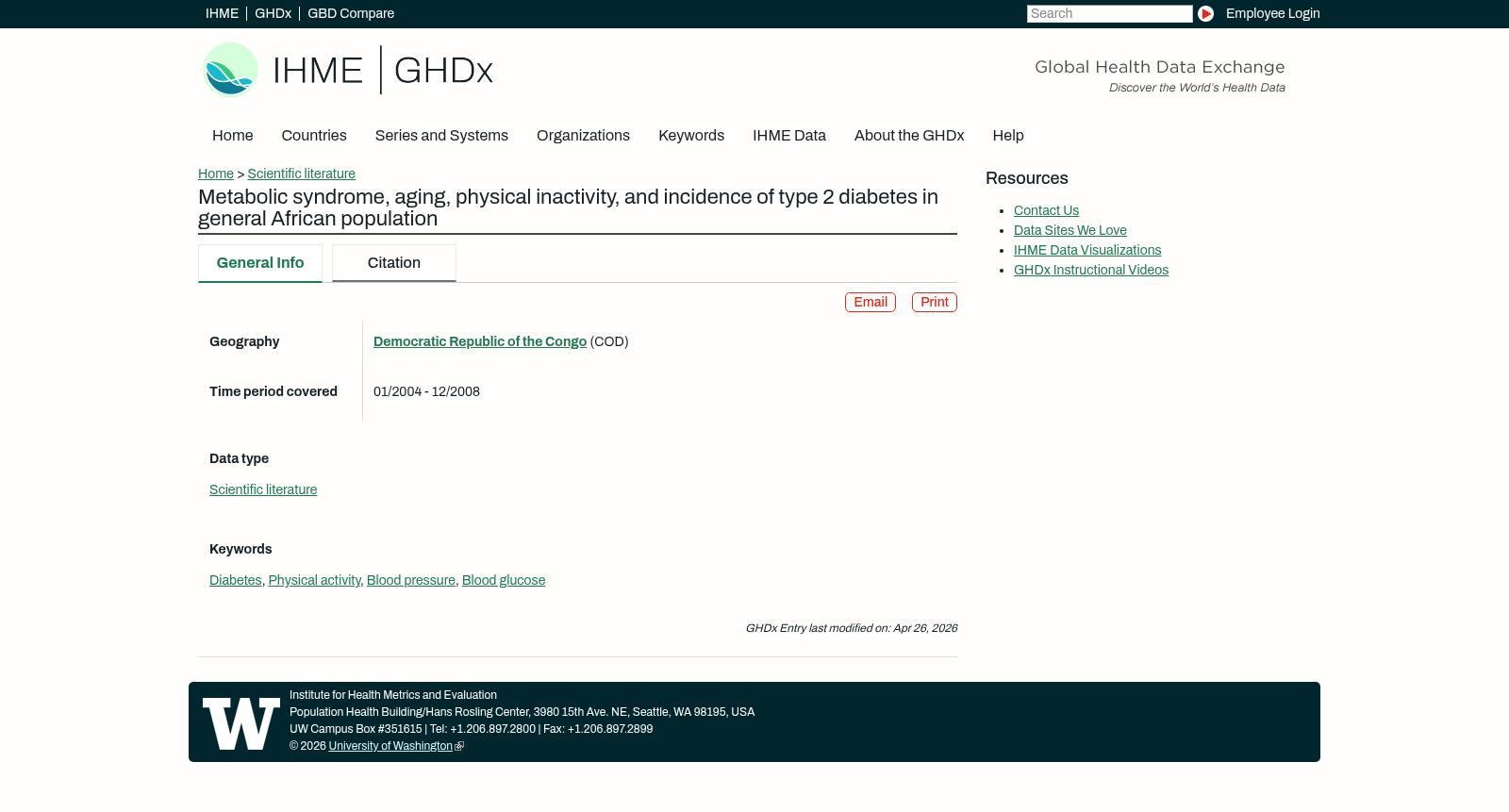Screen dimensions: 1509x812
Task: Open Democratic Republic of the Congo link
Action: click(x=480, y=342)
